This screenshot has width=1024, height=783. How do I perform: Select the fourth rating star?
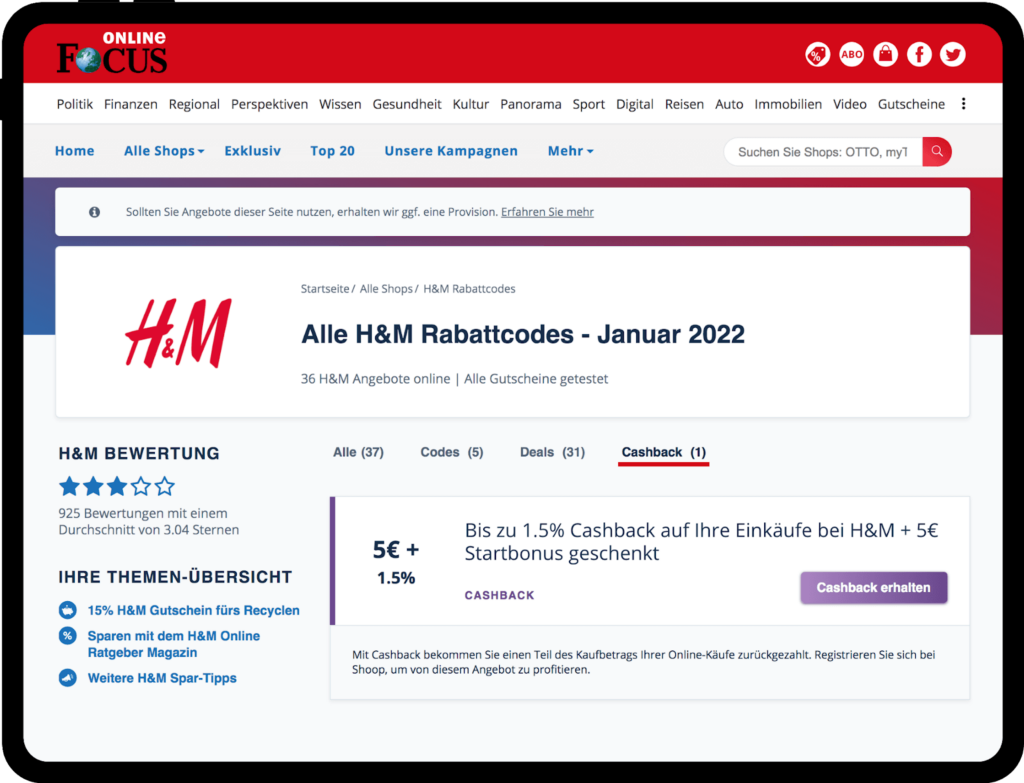(141, 486)
